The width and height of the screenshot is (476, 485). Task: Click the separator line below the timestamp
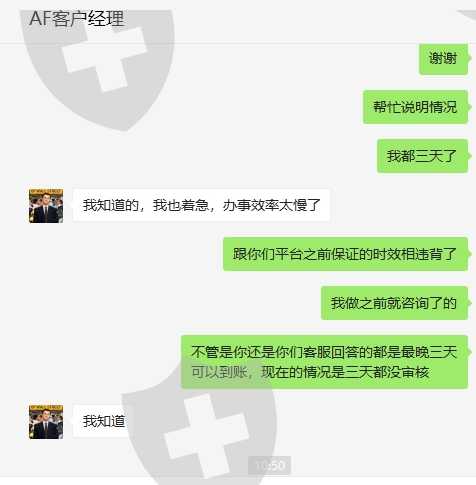point(238,477)
